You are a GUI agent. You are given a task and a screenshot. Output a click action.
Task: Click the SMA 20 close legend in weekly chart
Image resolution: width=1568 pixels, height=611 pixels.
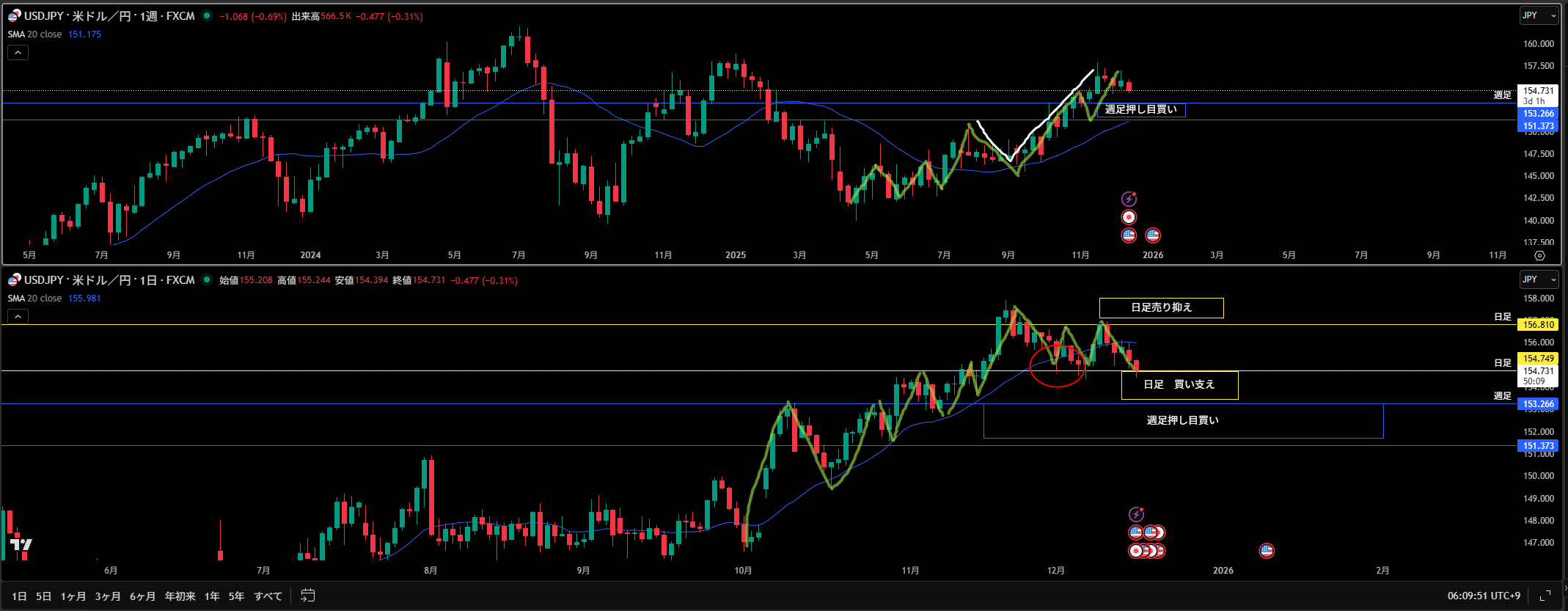(x=35, y=34)
